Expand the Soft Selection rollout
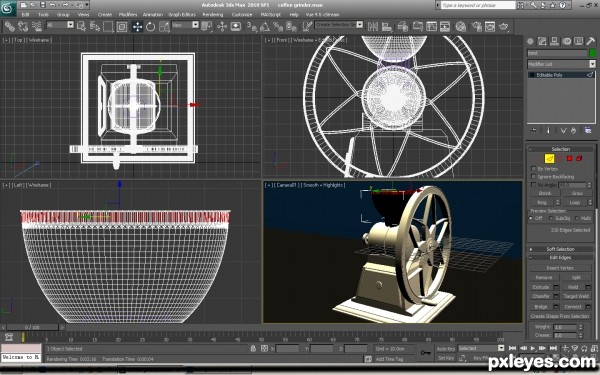Viewport: 600px width, 375px height. pos(560,249)
